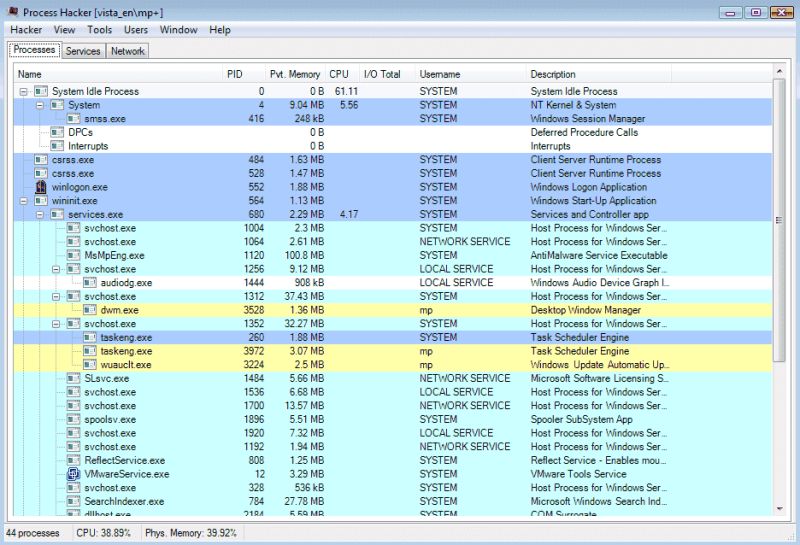
Task: Select the Processes tab
Action: pos(34,50)
